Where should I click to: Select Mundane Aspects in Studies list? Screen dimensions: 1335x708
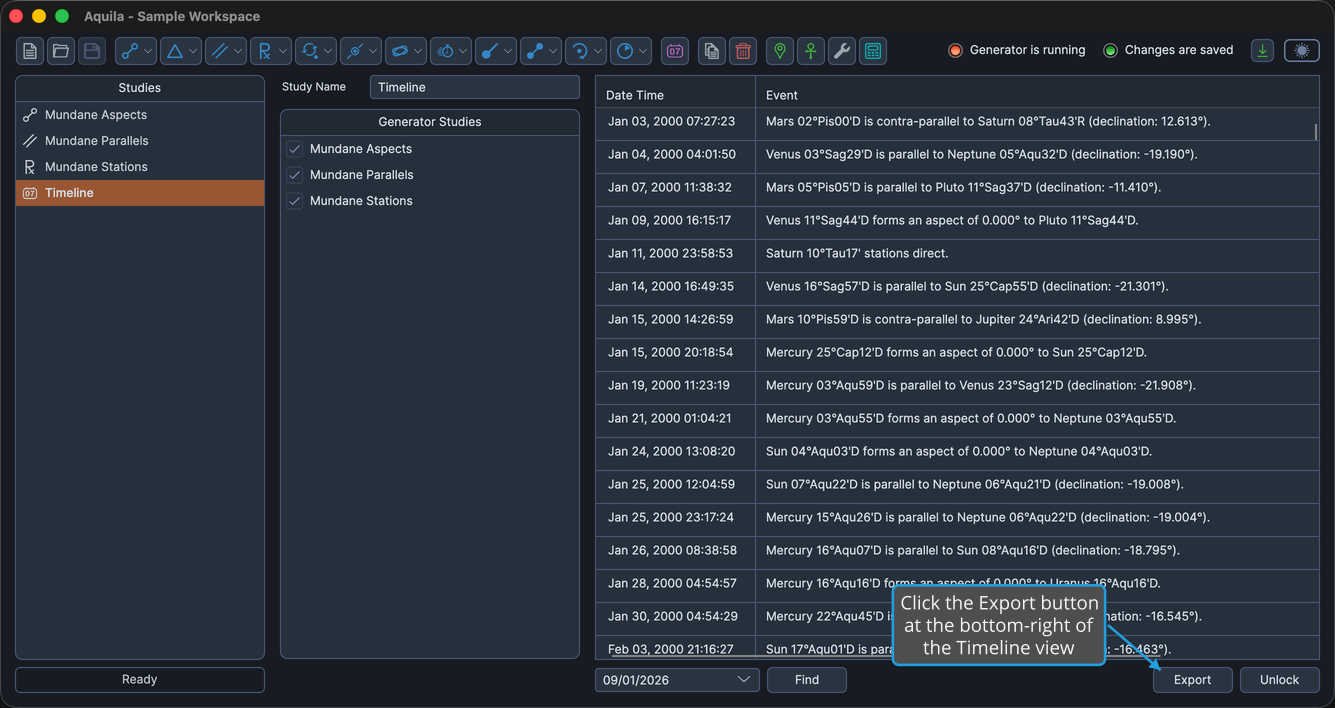(140, 115)
